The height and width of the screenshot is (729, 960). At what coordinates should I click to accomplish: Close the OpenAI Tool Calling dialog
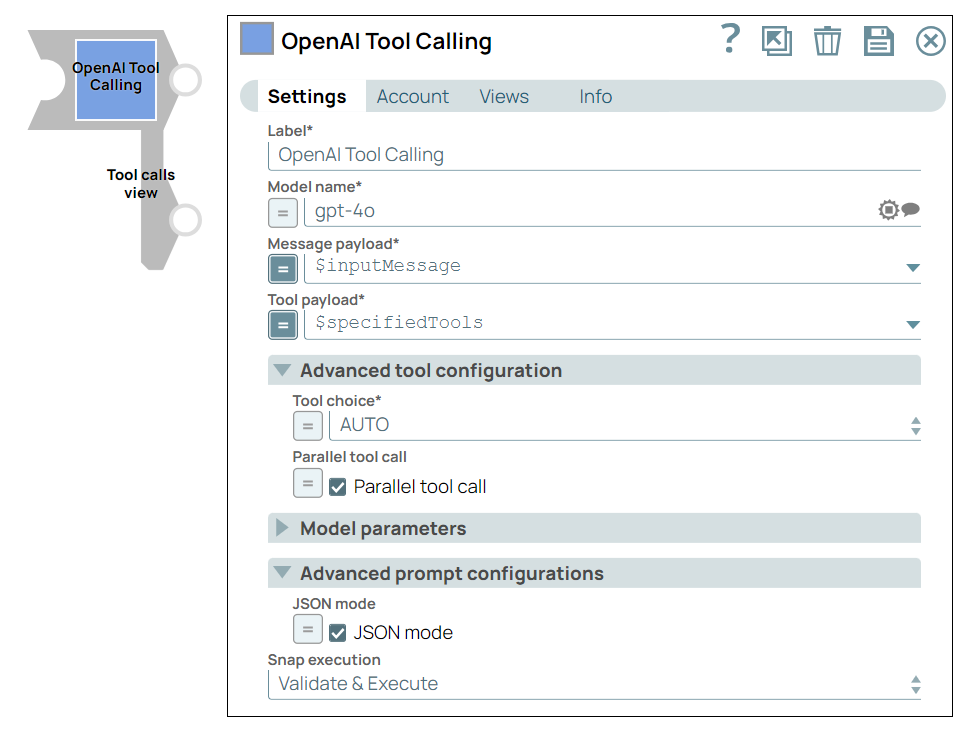(x=931, y=42)
